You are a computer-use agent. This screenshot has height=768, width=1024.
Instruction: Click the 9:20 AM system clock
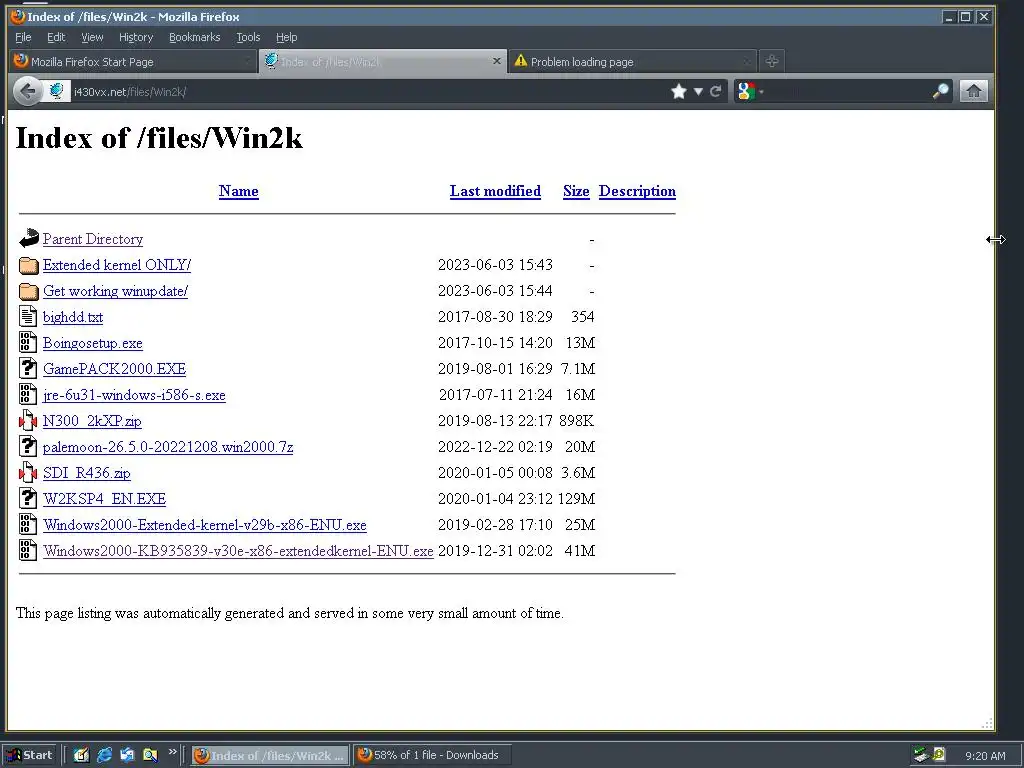(x=985, y=756)
